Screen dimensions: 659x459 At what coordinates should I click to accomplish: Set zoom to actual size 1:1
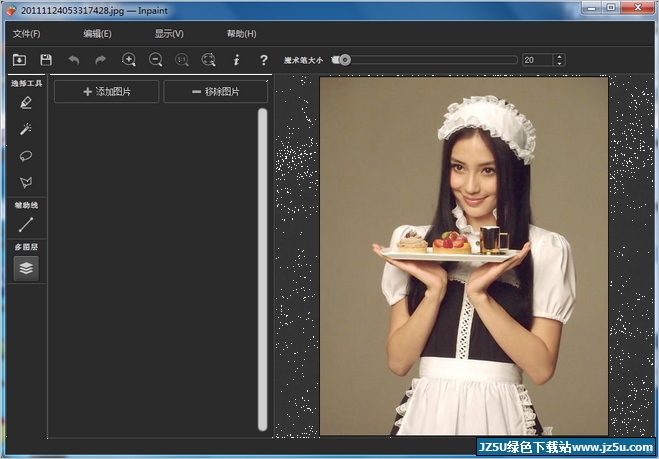coord(182,60)
